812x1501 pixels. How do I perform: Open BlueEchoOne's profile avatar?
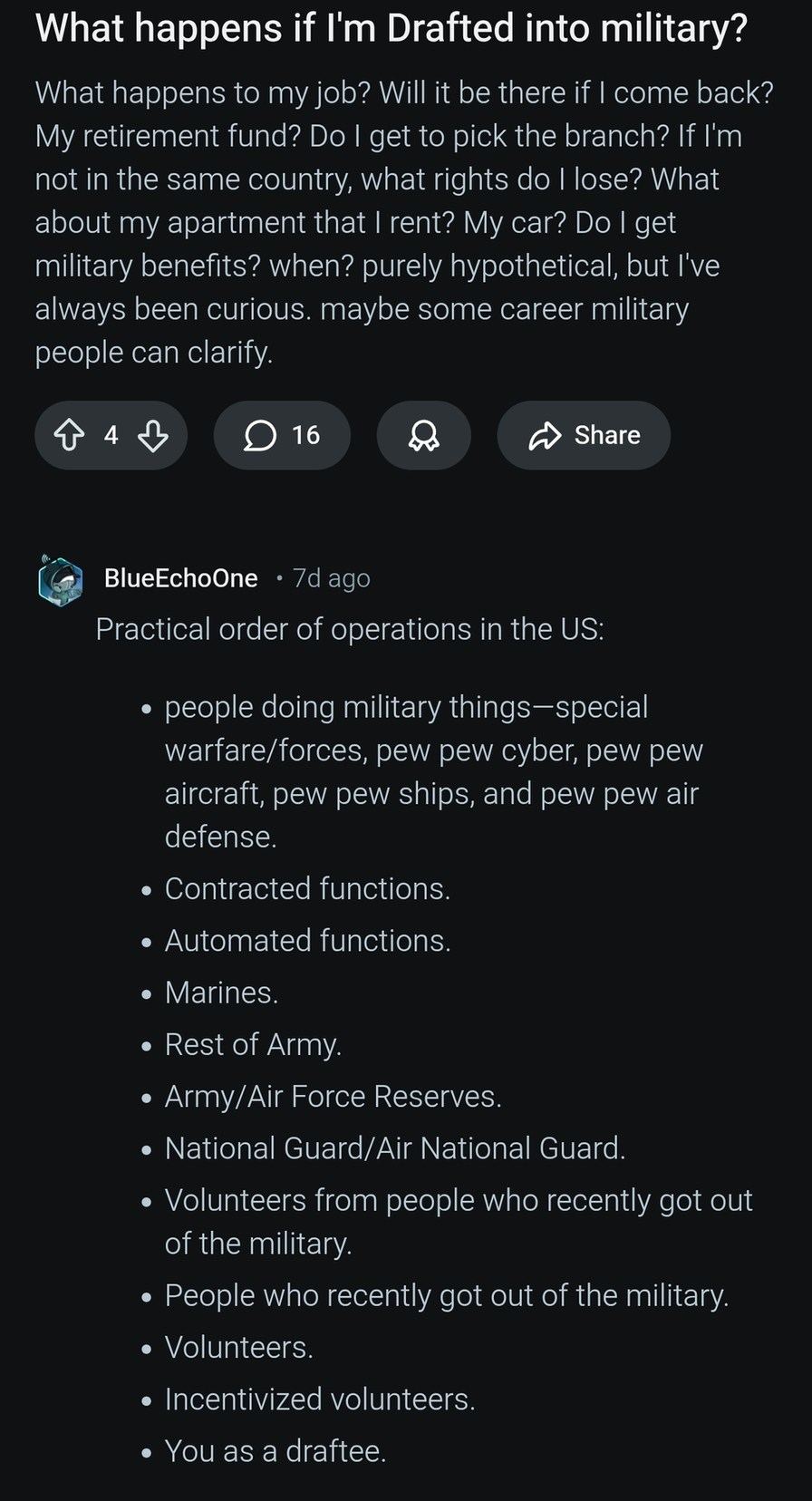59,578
